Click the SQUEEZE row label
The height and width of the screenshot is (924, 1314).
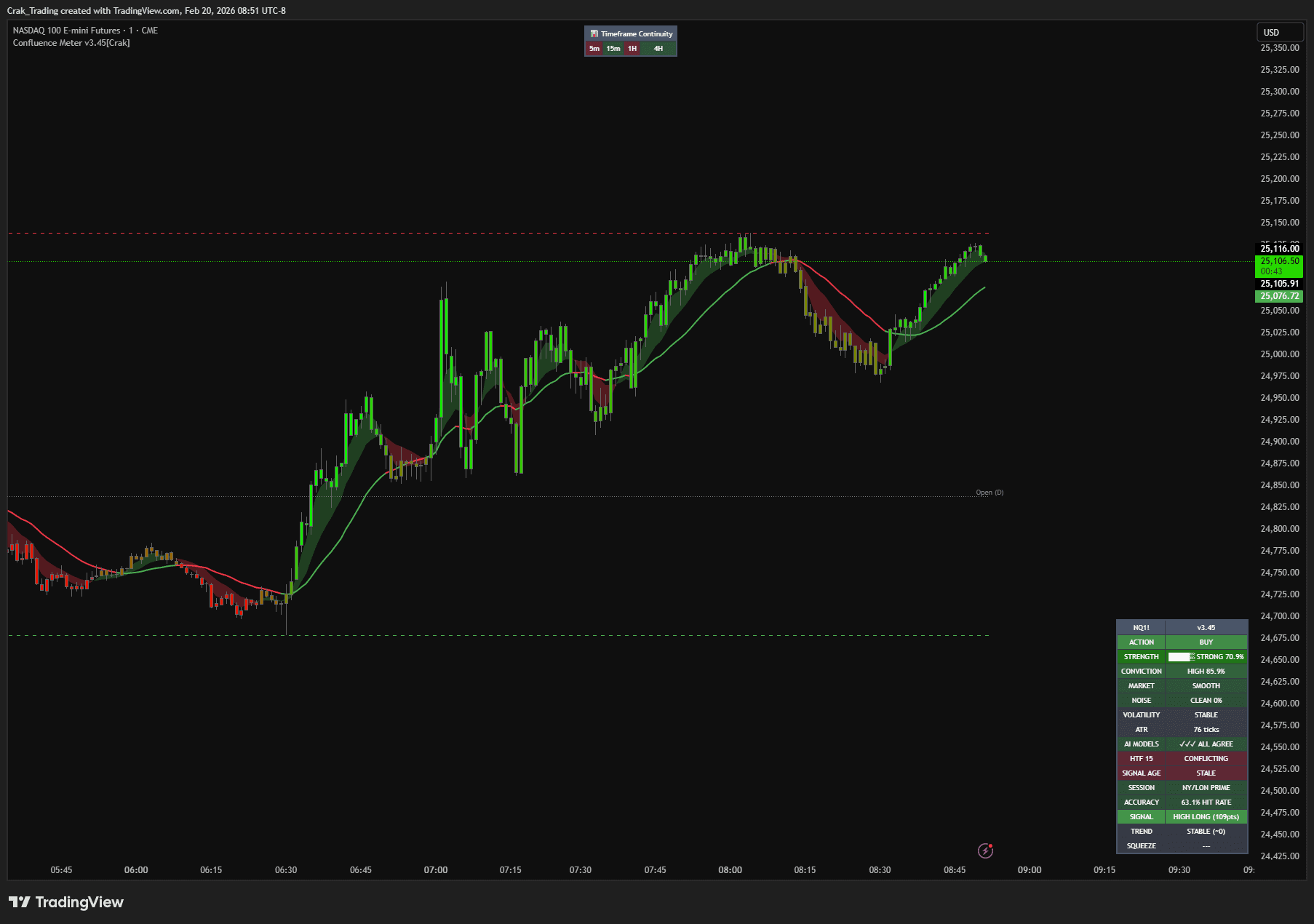tap(1142, 846)
